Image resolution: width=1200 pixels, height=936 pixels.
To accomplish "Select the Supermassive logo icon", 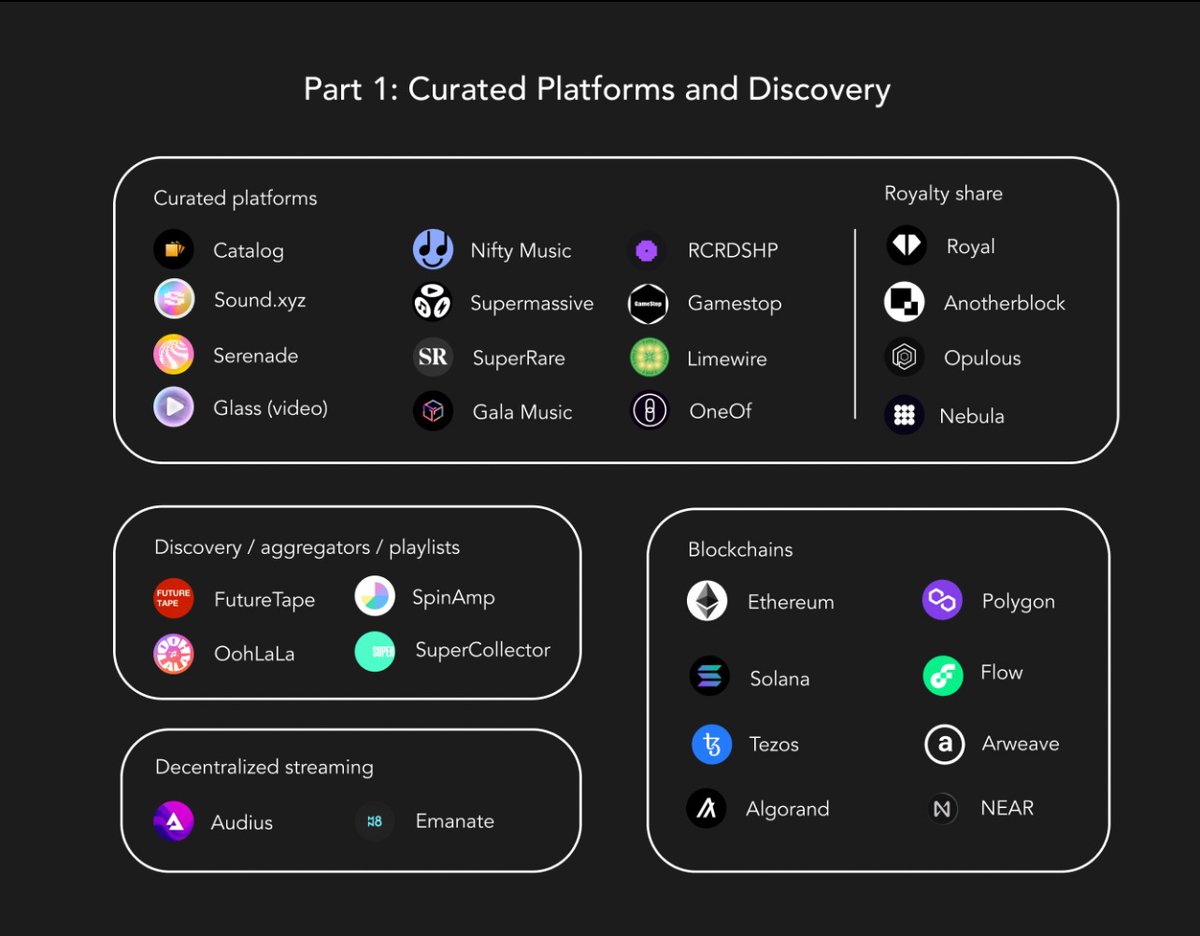I will coord(433,302).
